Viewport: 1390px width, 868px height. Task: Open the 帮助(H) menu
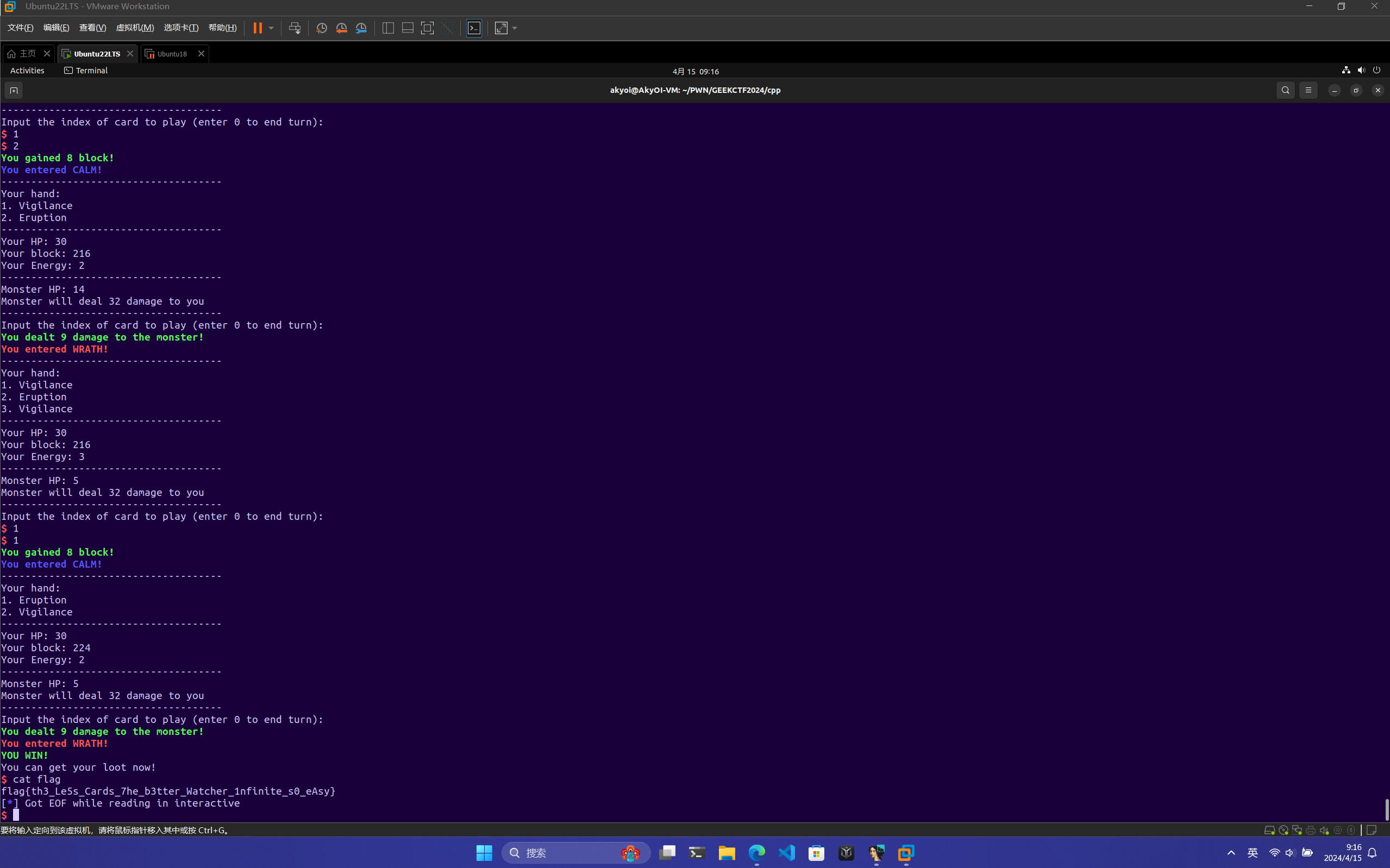pyautogui.click(x=222, y=28)
